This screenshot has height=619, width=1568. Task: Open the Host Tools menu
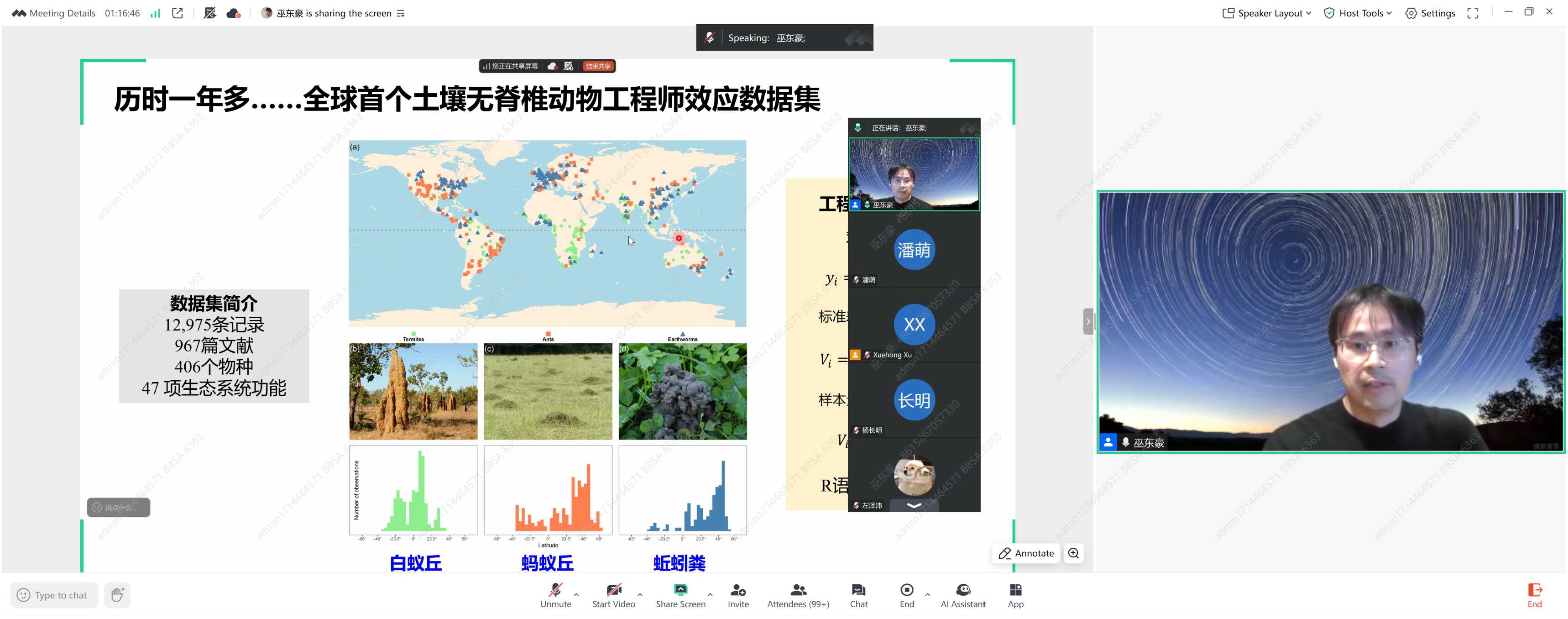pyautogui.click(x=1357, y=13)
